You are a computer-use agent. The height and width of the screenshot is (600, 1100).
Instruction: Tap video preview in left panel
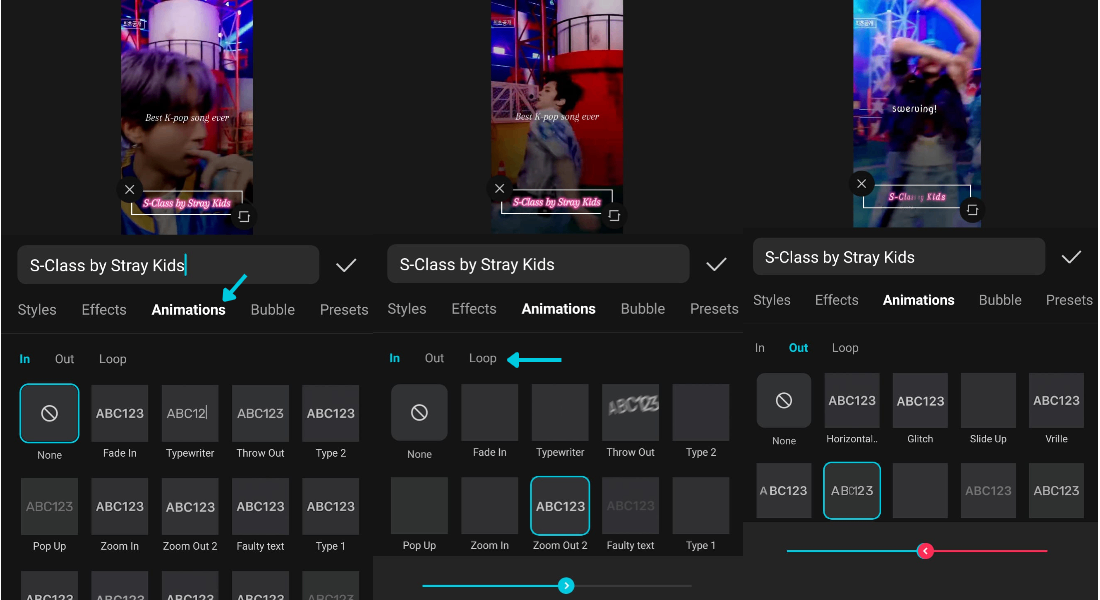pyautogui.click(x=187, y=117)
